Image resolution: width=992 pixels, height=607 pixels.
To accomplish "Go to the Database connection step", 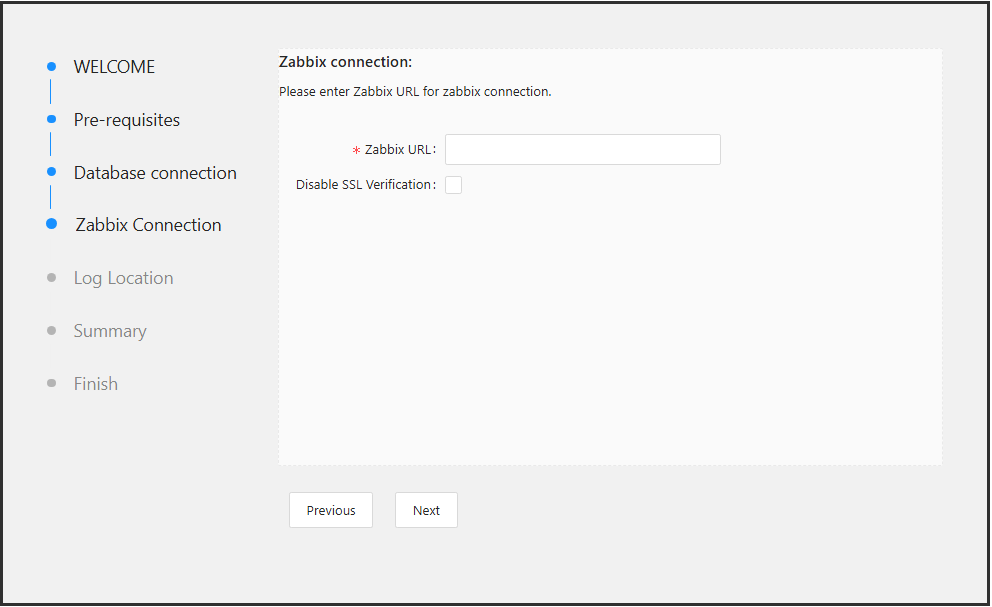I will pyautogui.click(x=155, y=172).
